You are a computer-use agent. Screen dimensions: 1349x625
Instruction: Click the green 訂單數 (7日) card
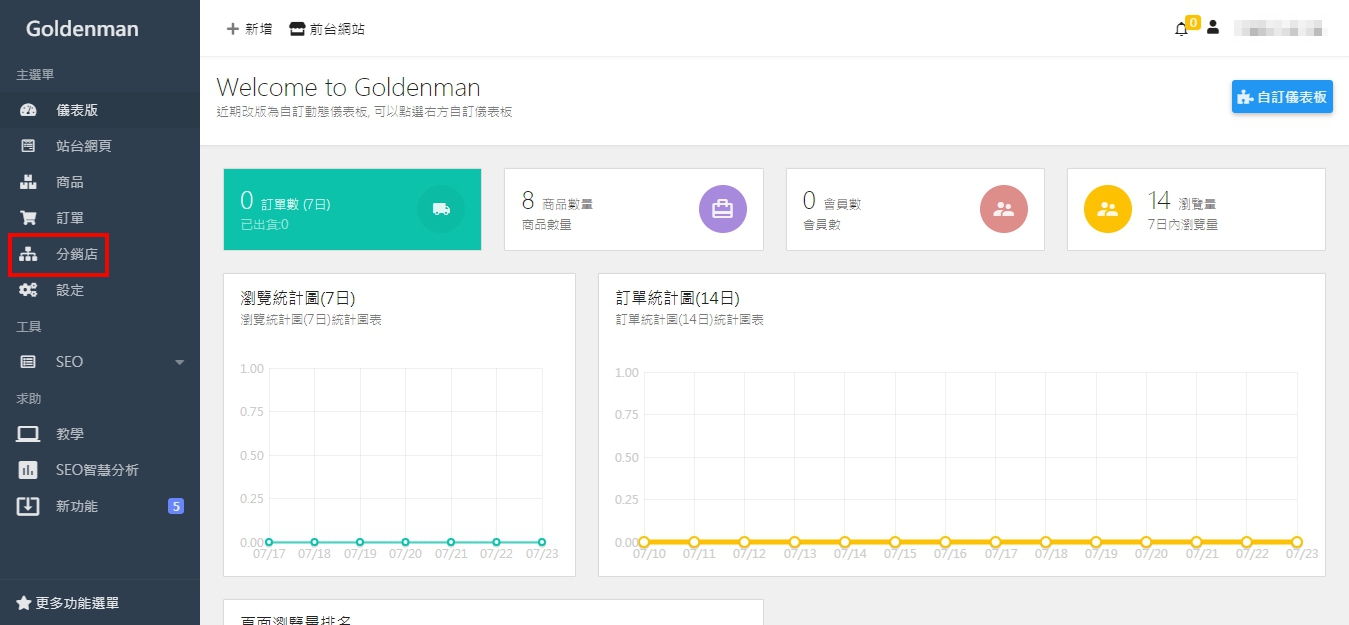point(352,209)
